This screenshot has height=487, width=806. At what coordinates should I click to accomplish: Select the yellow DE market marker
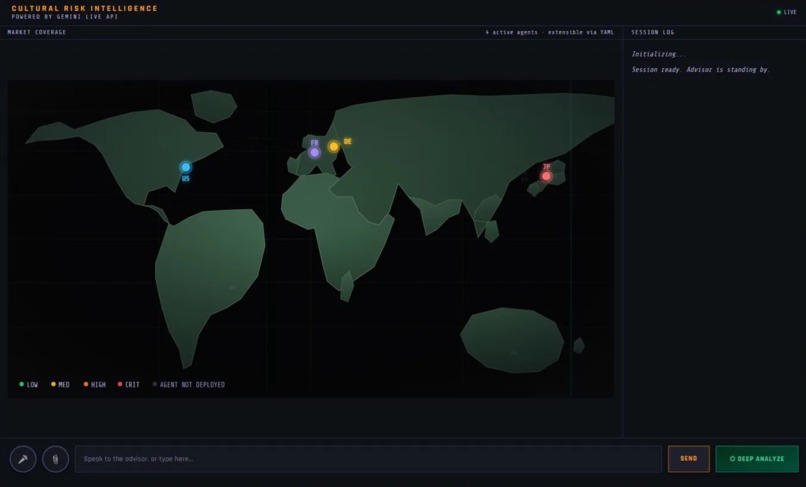[334, 147]
